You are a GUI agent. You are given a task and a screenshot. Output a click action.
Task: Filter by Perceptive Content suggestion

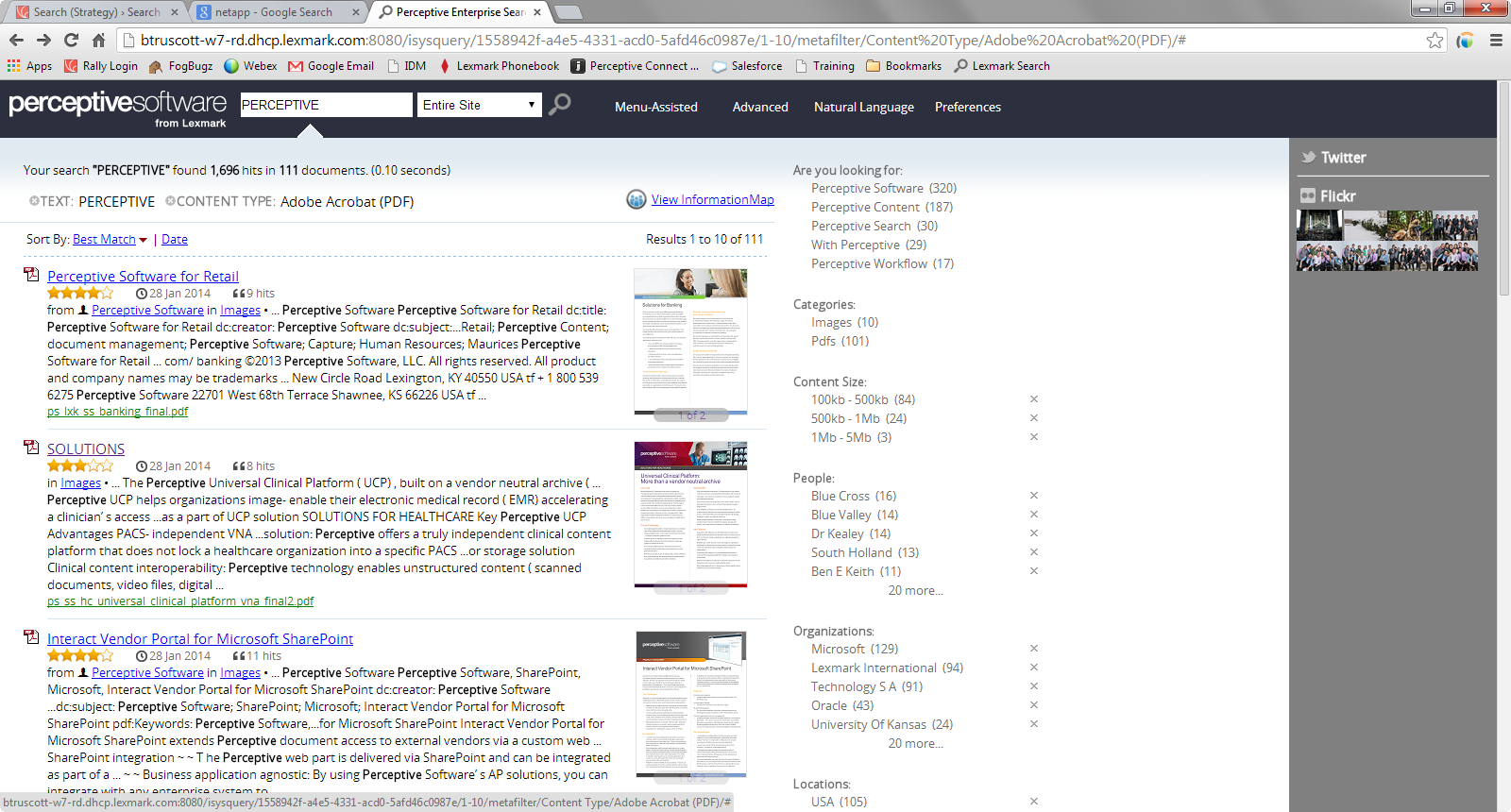[x=882, y=207]
